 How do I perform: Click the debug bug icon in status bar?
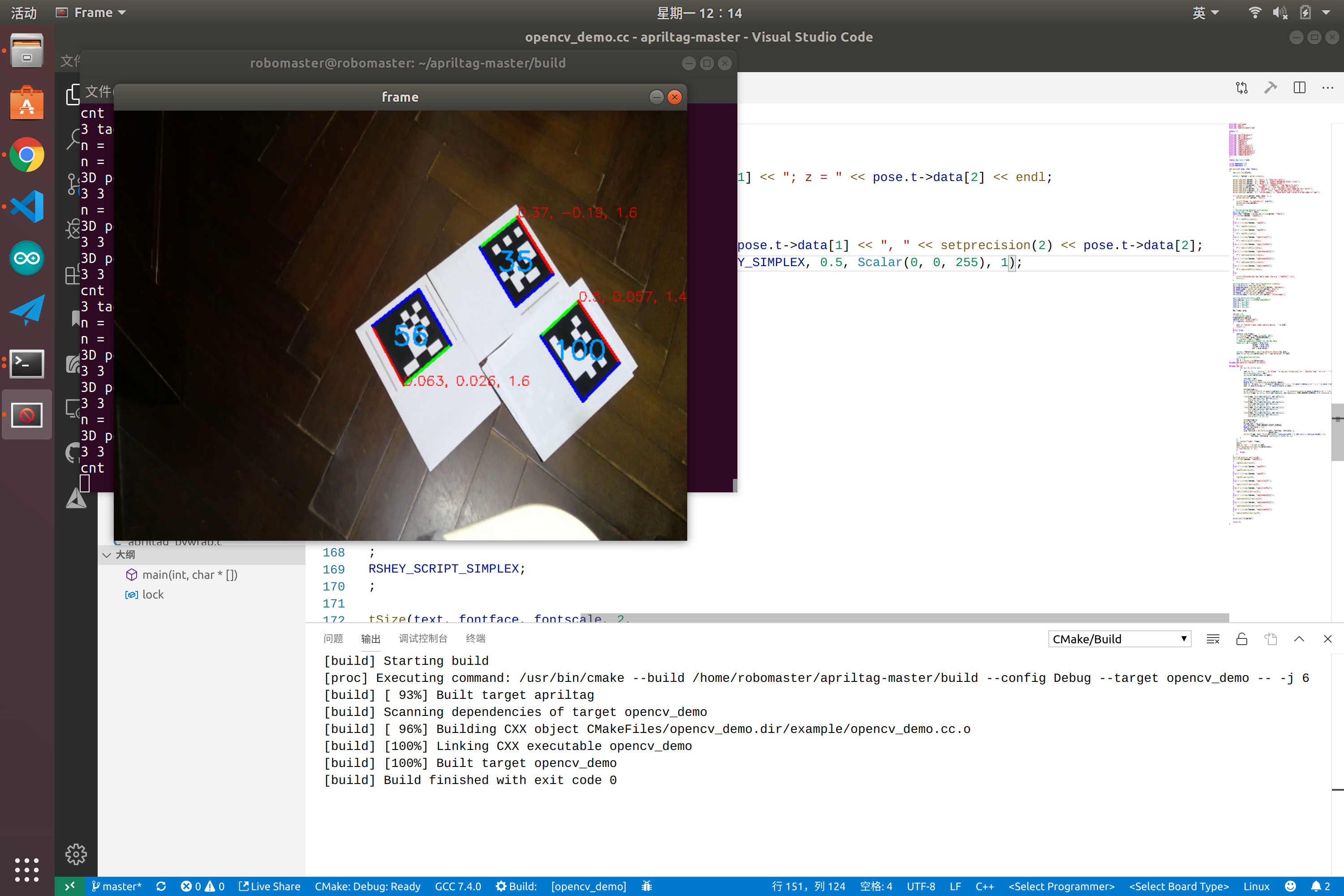646,886
